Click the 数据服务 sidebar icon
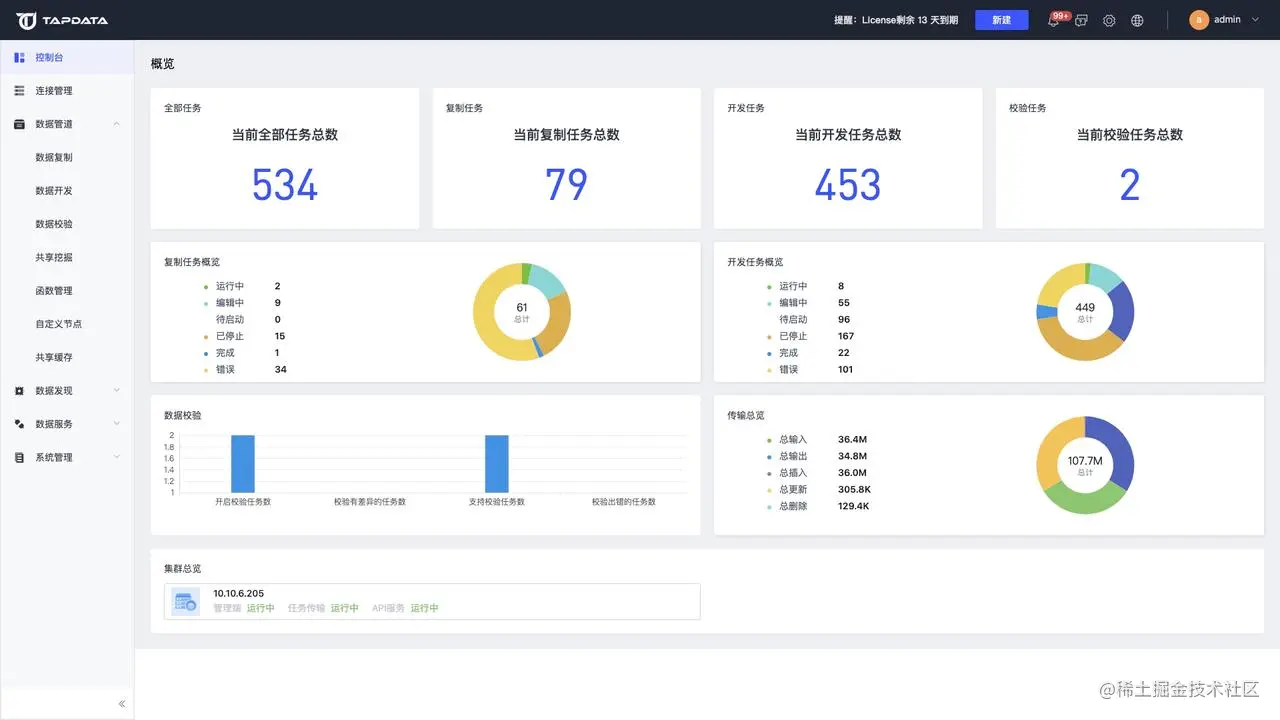 coord(19,424)
